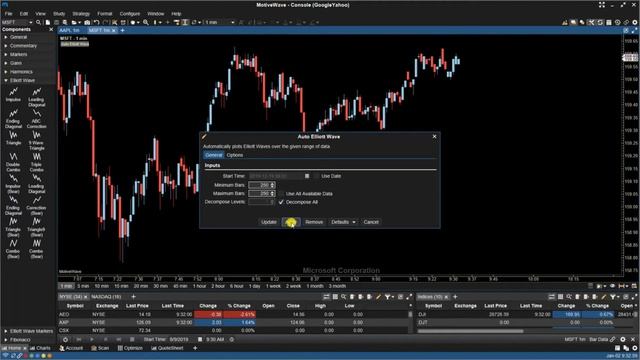
Task: Select the Double Combo component
Action: click(13, 162)
